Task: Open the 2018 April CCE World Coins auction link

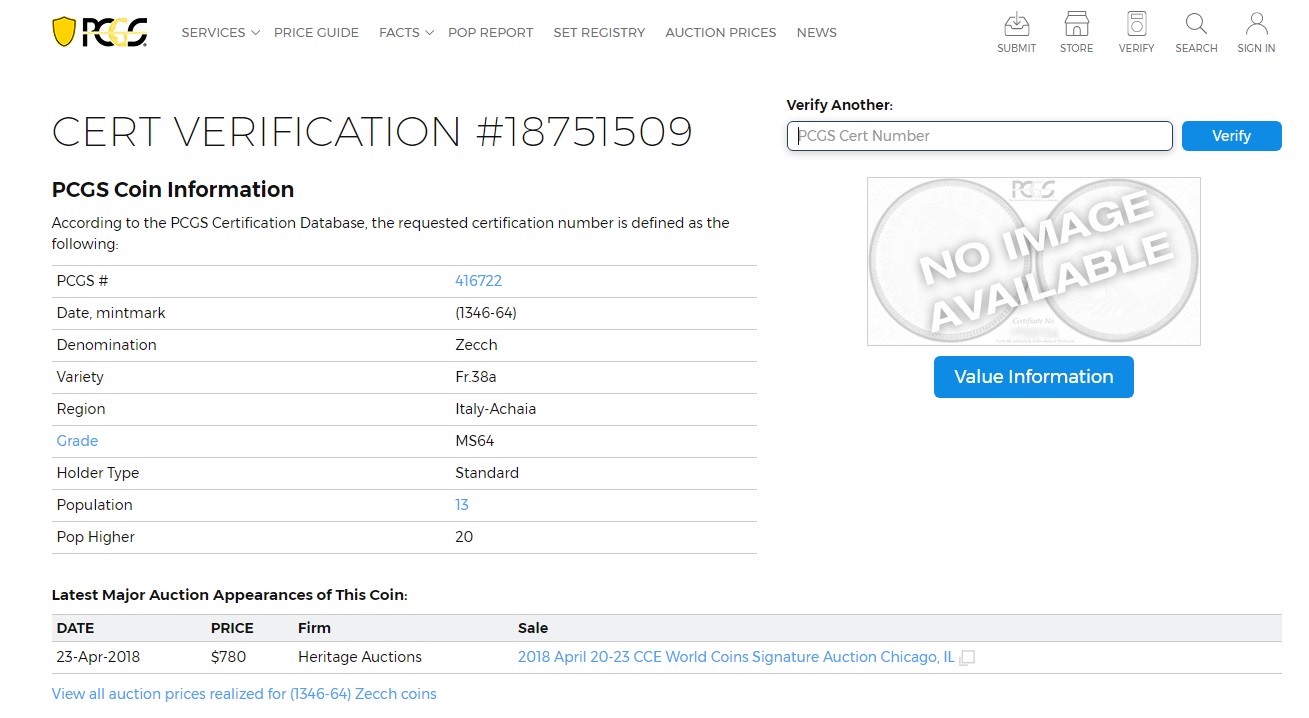Action: pyautogui.click(x=736, y=657)
